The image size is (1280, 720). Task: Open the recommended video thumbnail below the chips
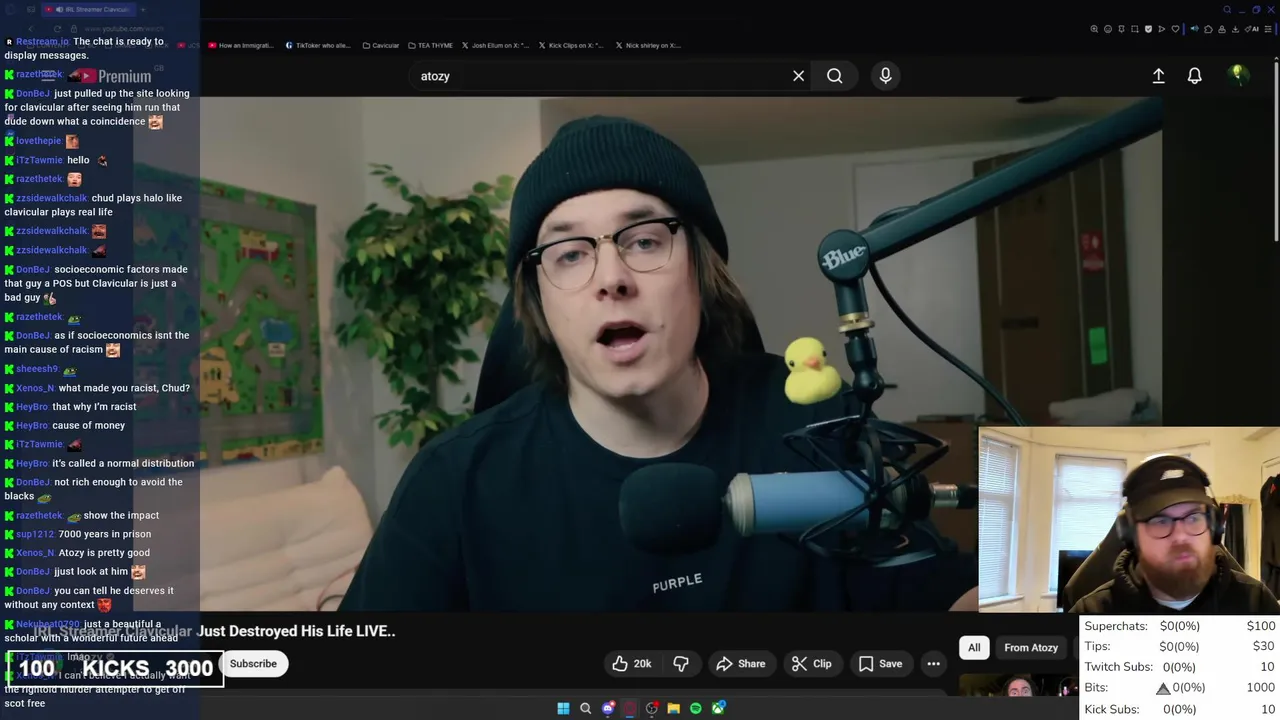(1018, 687)
